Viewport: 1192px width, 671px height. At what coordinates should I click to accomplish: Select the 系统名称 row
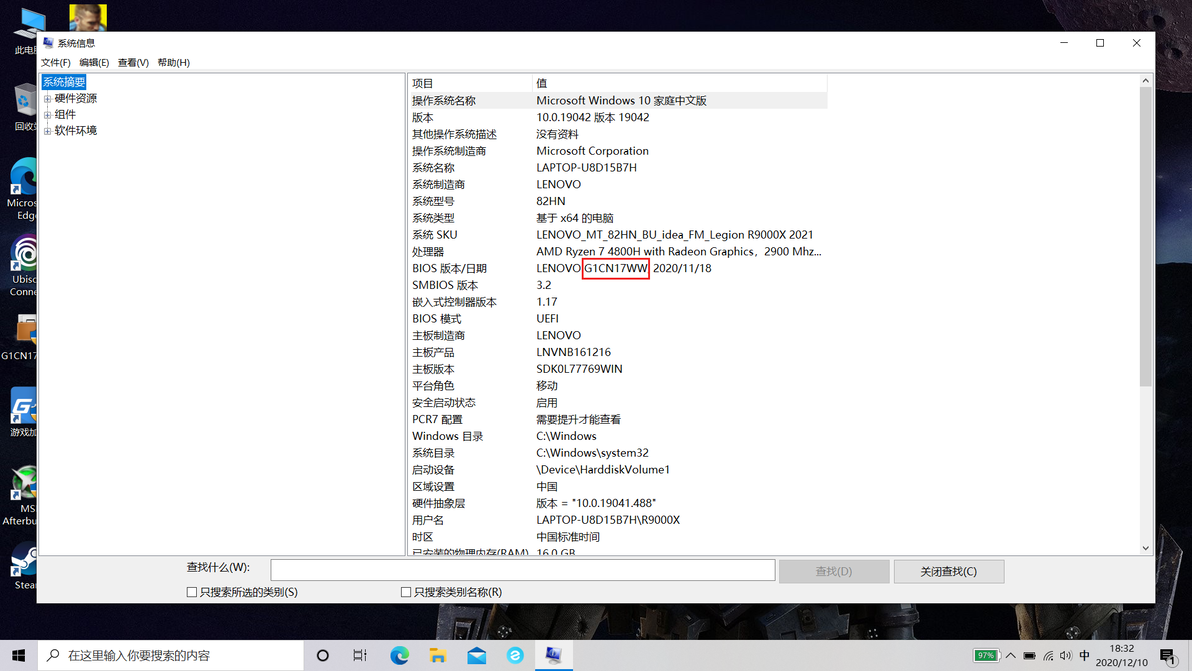pyautogui.click(x=617, y=168)
